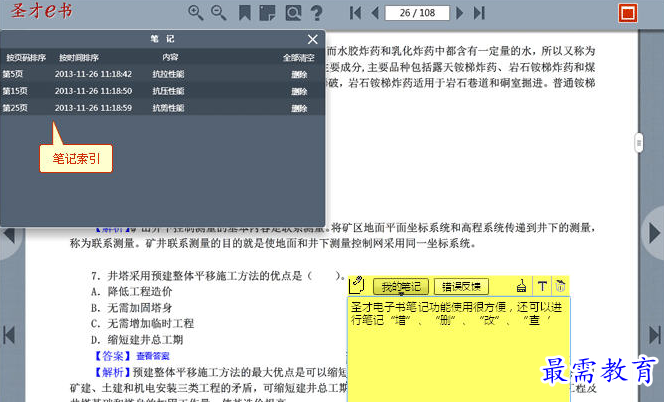Sort notes by time with 按时间排序
The image size is (664, 402).
[79, 58]
